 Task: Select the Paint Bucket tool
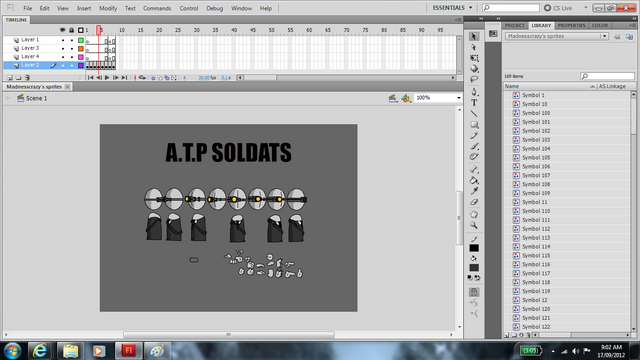[x=474, y=180]
